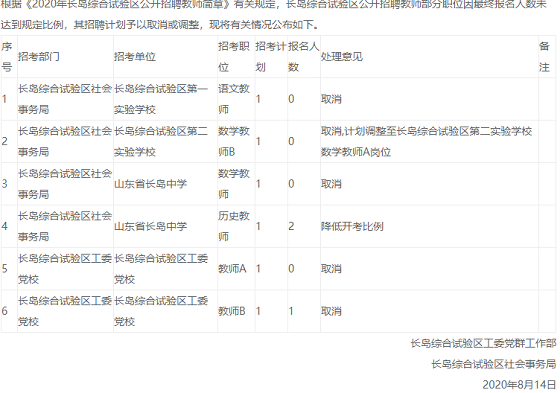Image resolution: width=560 pixels, height=393 pixels.
Task: Click the 长岛综合试验区社会事务局 signature line
Action: [x=494, y=364]
